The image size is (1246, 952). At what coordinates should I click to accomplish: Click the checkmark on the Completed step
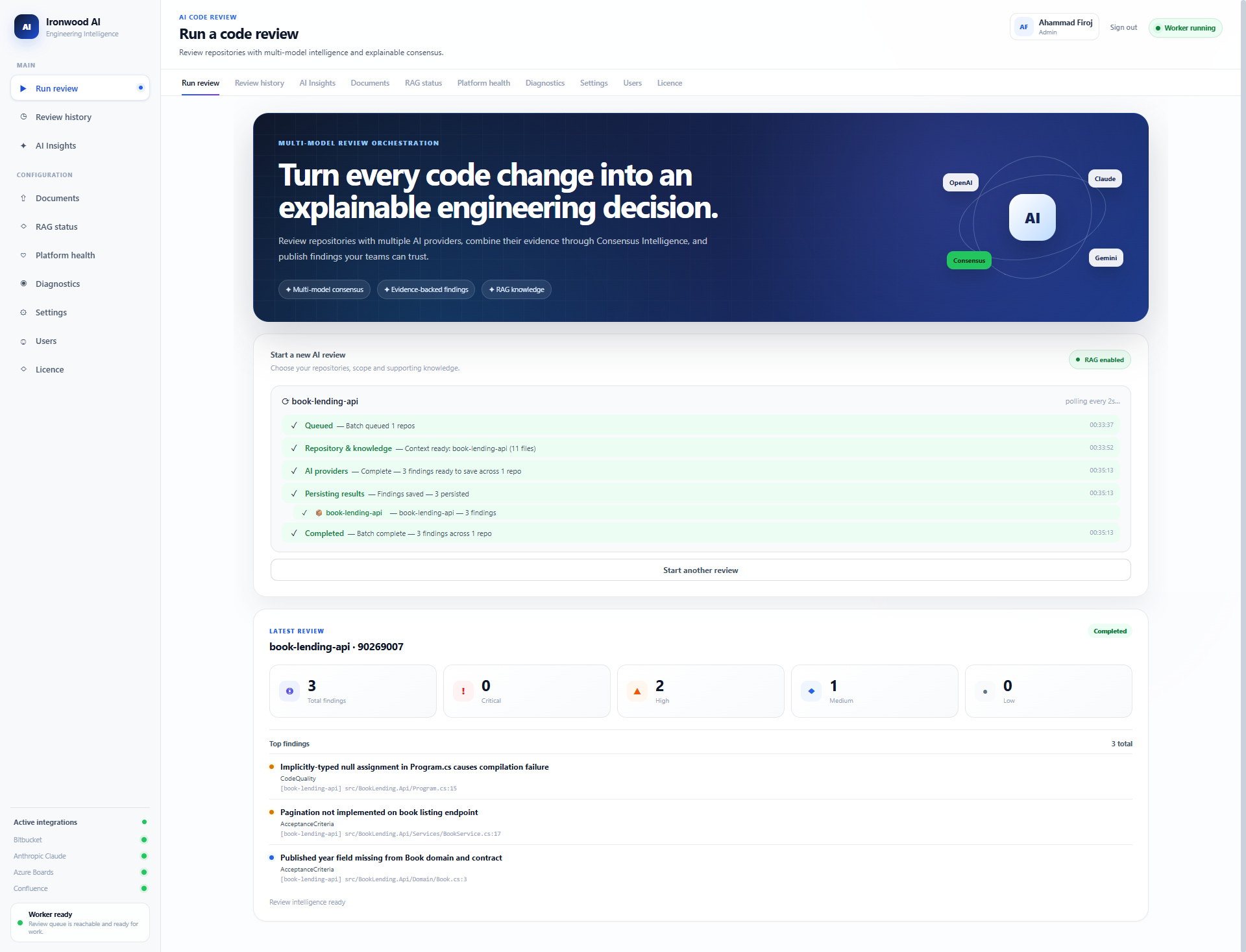pyautogui.click(x=294, y=533)
